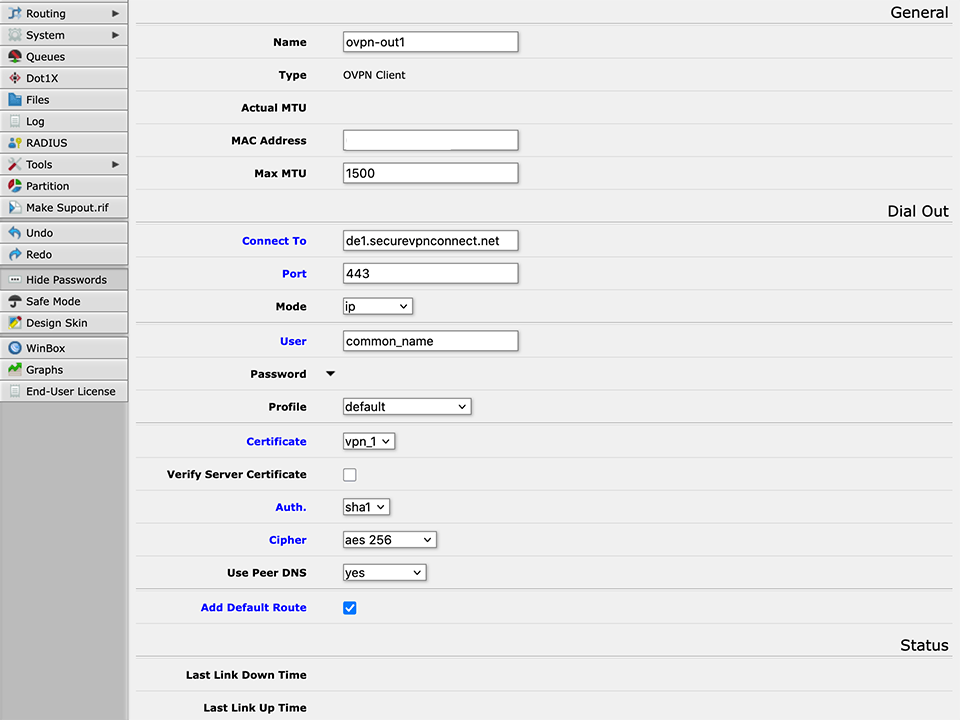Click inside the Name input field

click(x=430, y=41)
